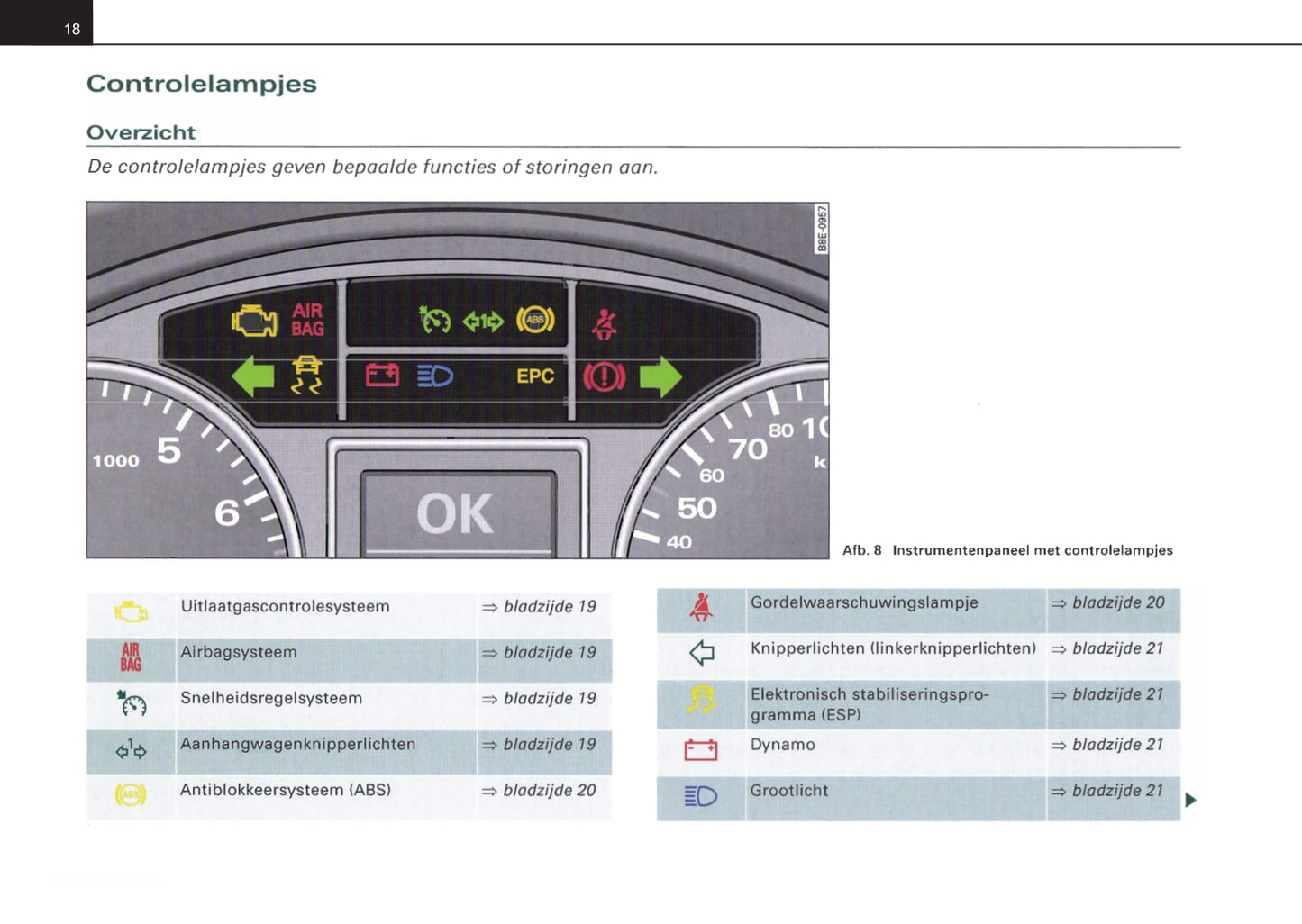
Task: Click the yellow ESP icon in the table
Action: tap(701, 700)
